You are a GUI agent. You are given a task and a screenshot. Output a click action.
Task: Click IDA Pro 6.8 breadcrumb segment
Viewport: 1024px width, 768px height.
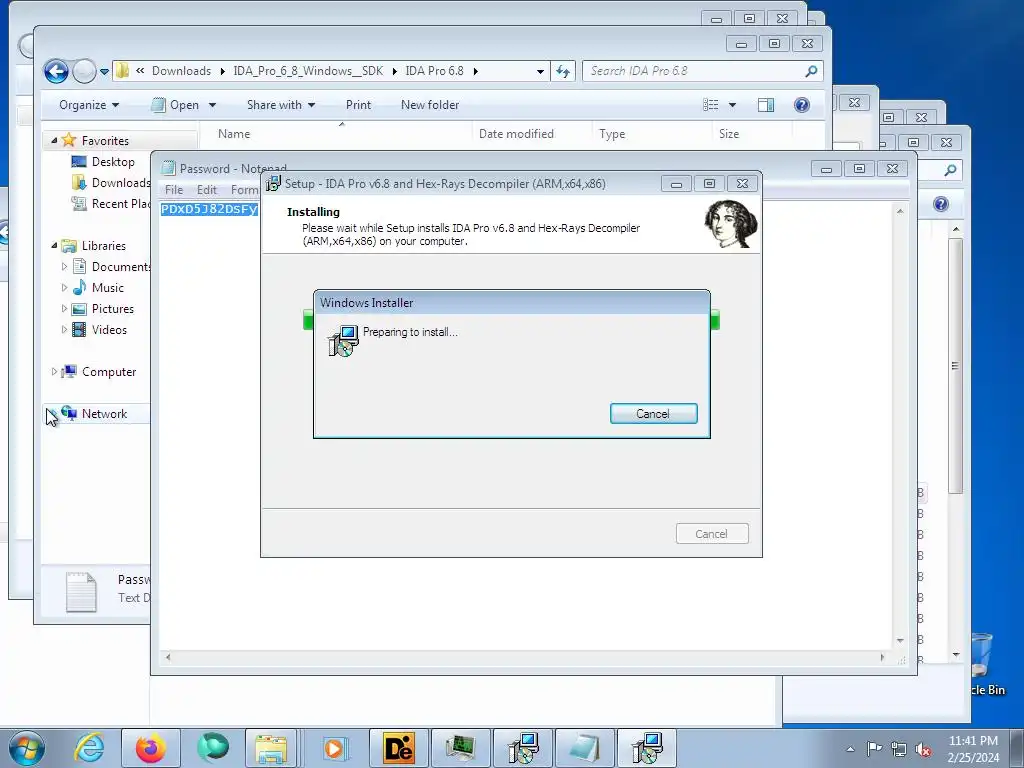434,71
